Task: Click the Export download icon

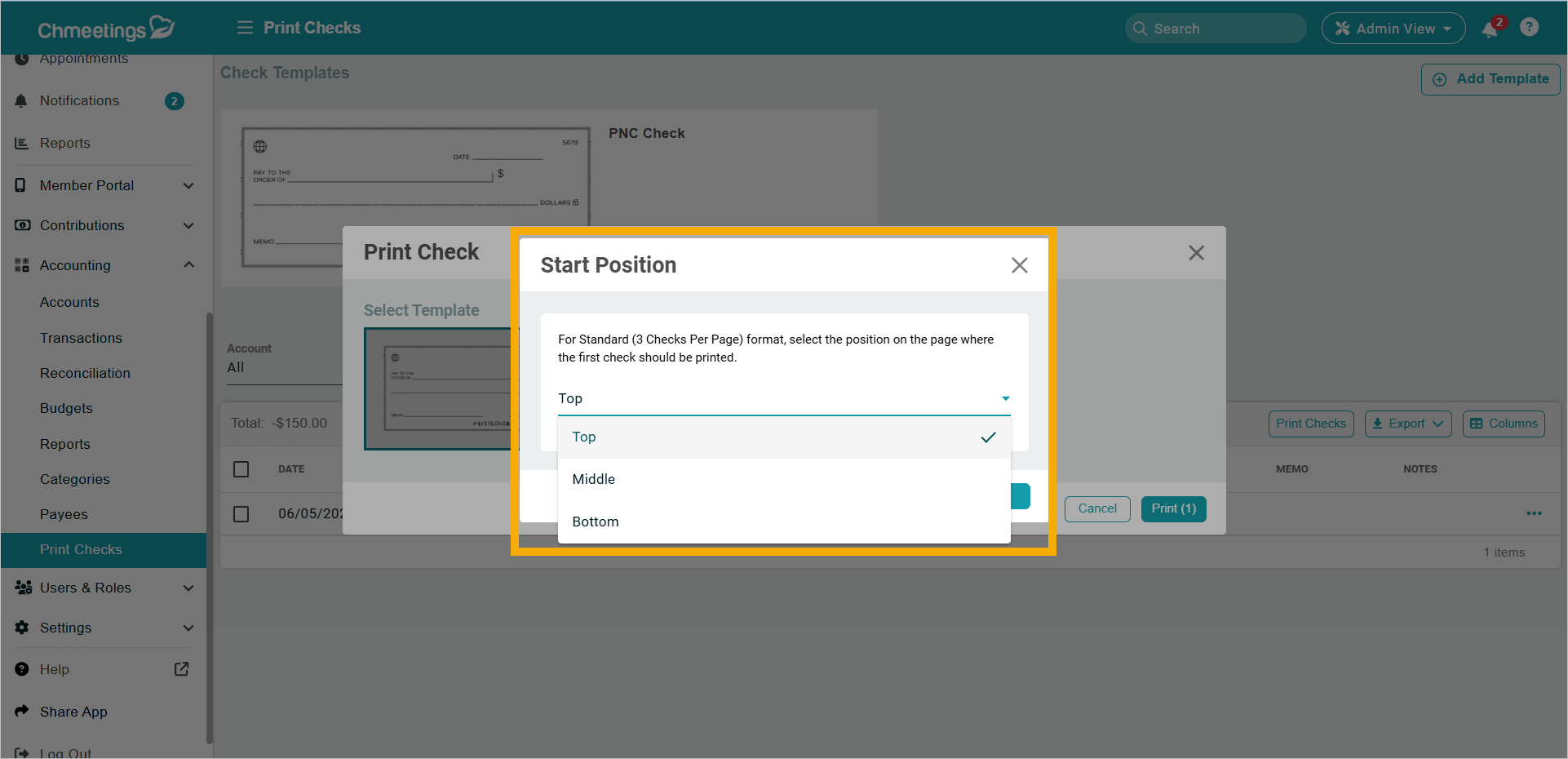Action: coord(1378,424)
